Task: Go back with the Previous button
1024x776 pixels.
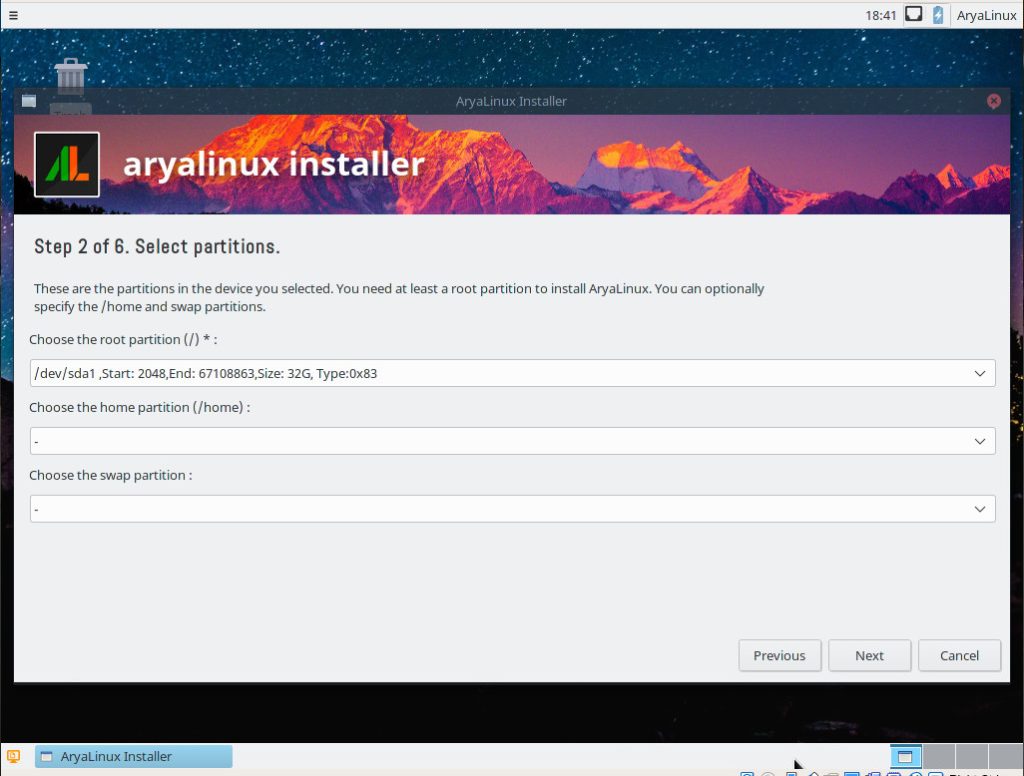Action: click(779, 656)
